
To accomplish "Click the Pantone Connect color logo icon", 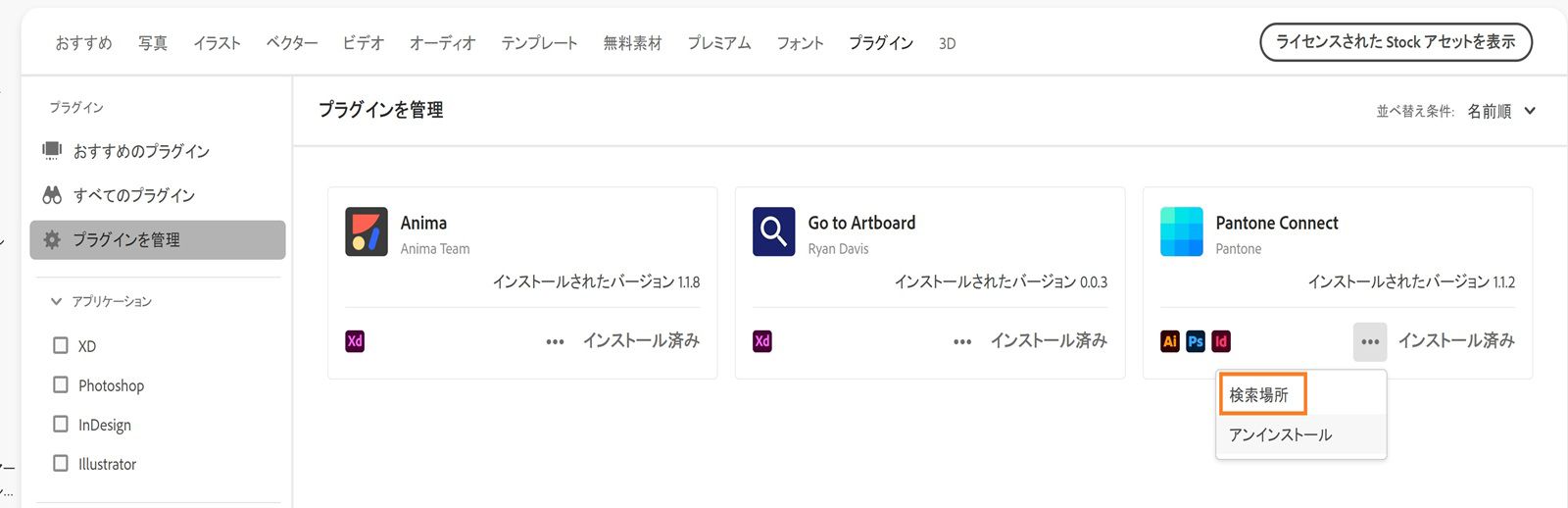I will click(x=1181, y=231).
